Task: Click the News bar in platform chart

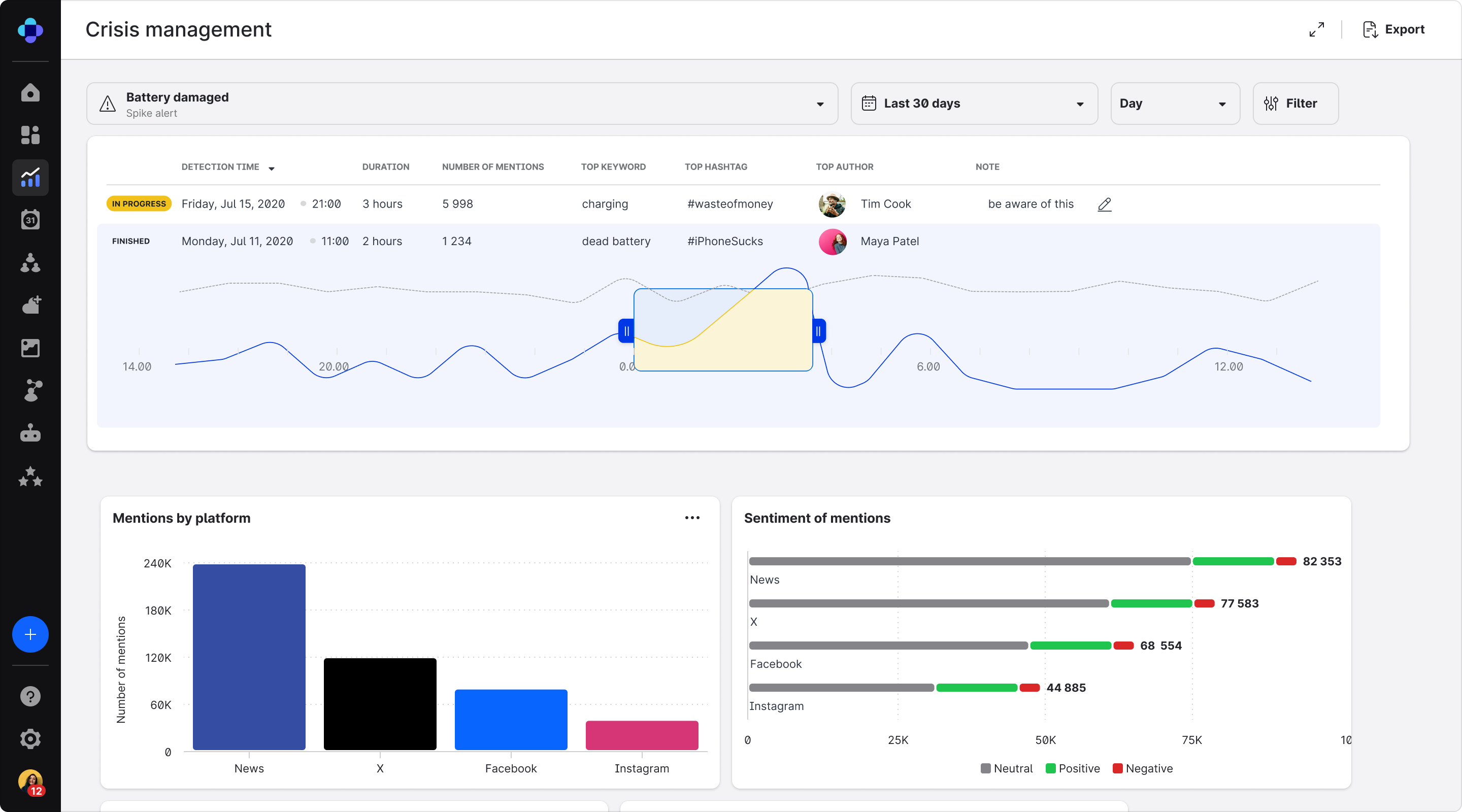Action: [x=249, y=657]
